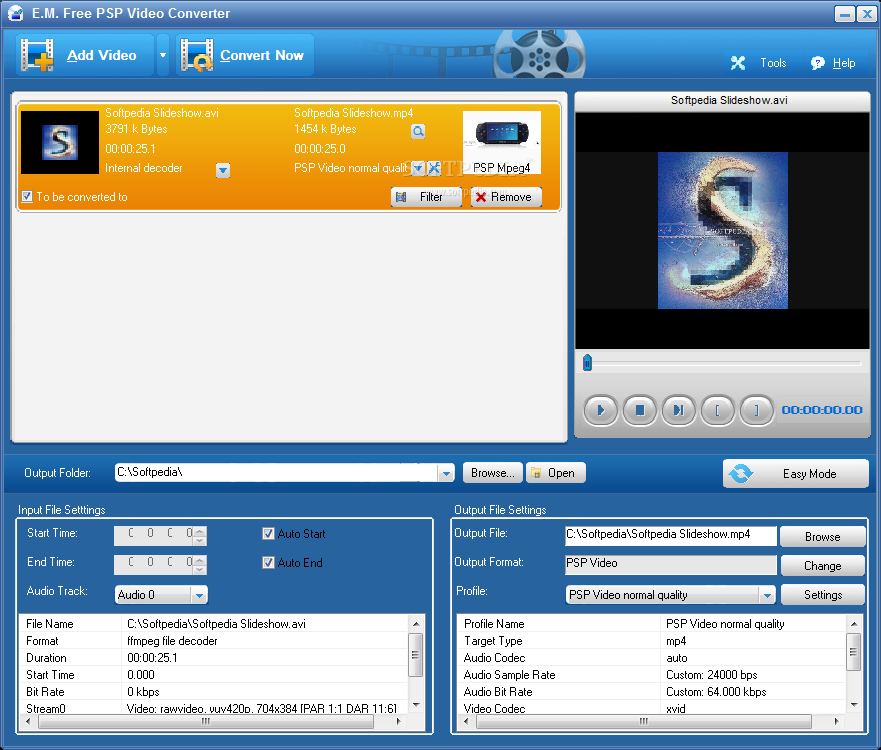Click the Convert Now film icon
Image resolution: width=881 pixels, height=750 pixels.
pyautogui.click(x=197, y=55)
